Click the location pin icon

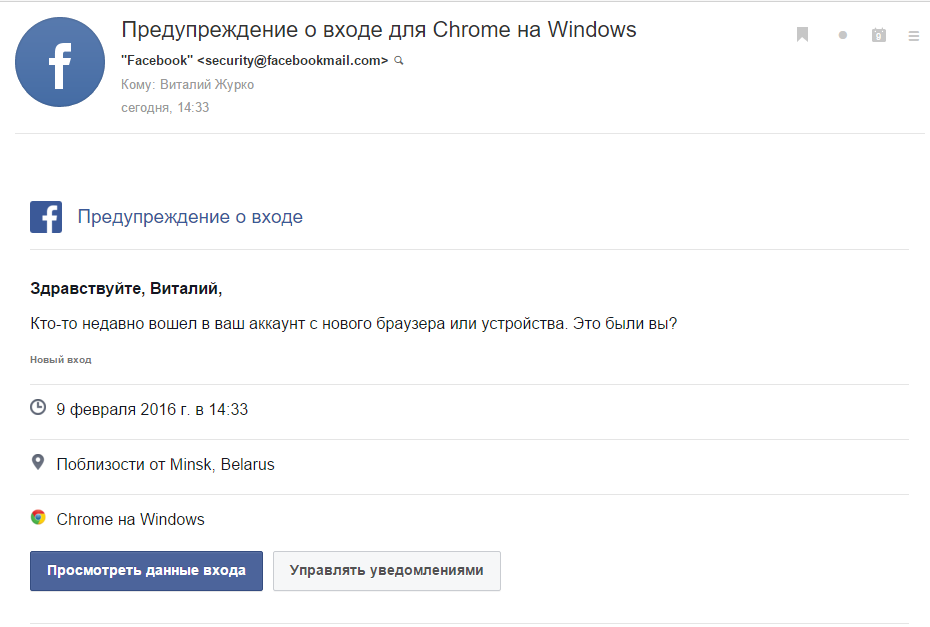38,463
